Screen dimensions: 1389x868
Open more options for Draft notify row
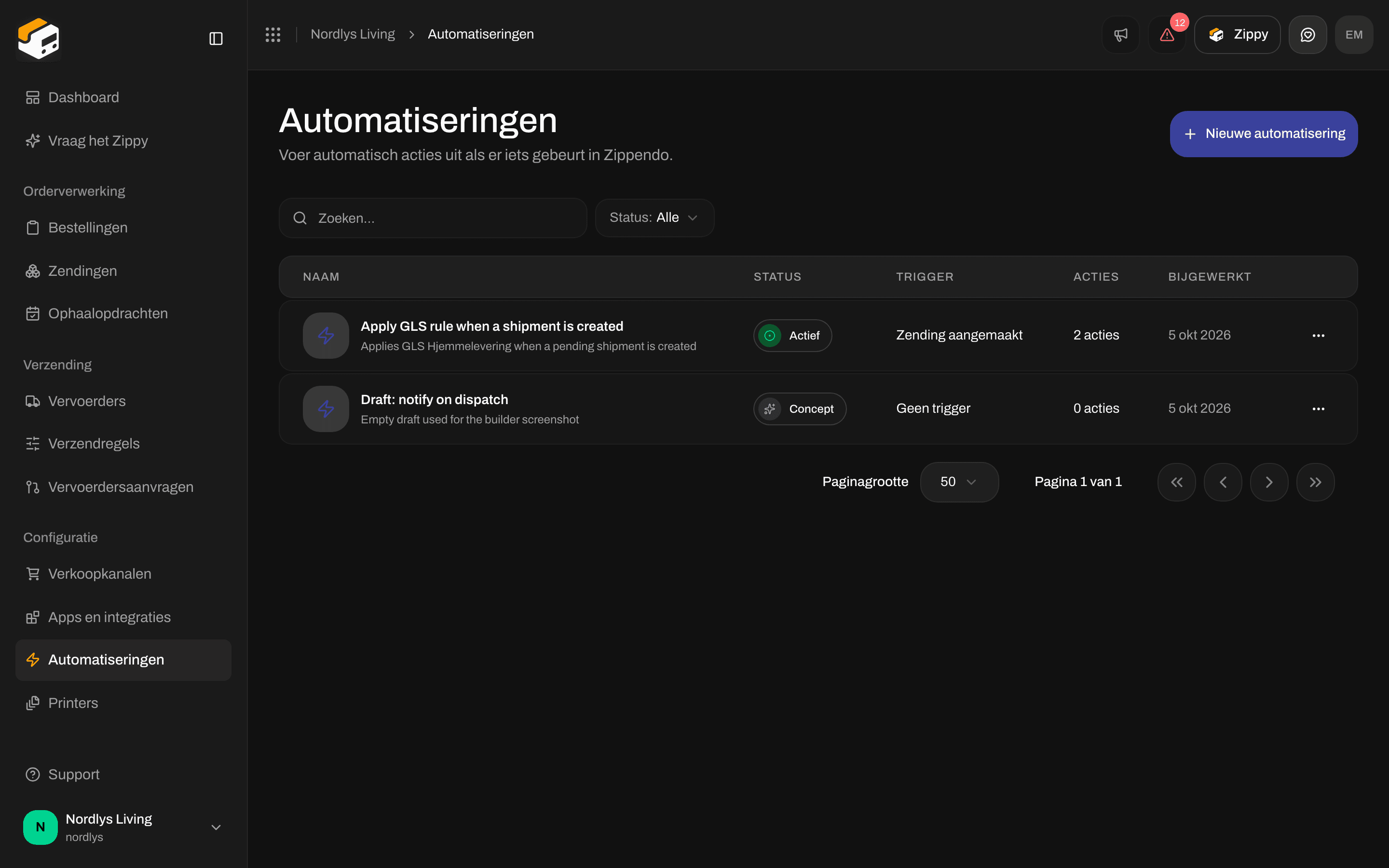1319,409
